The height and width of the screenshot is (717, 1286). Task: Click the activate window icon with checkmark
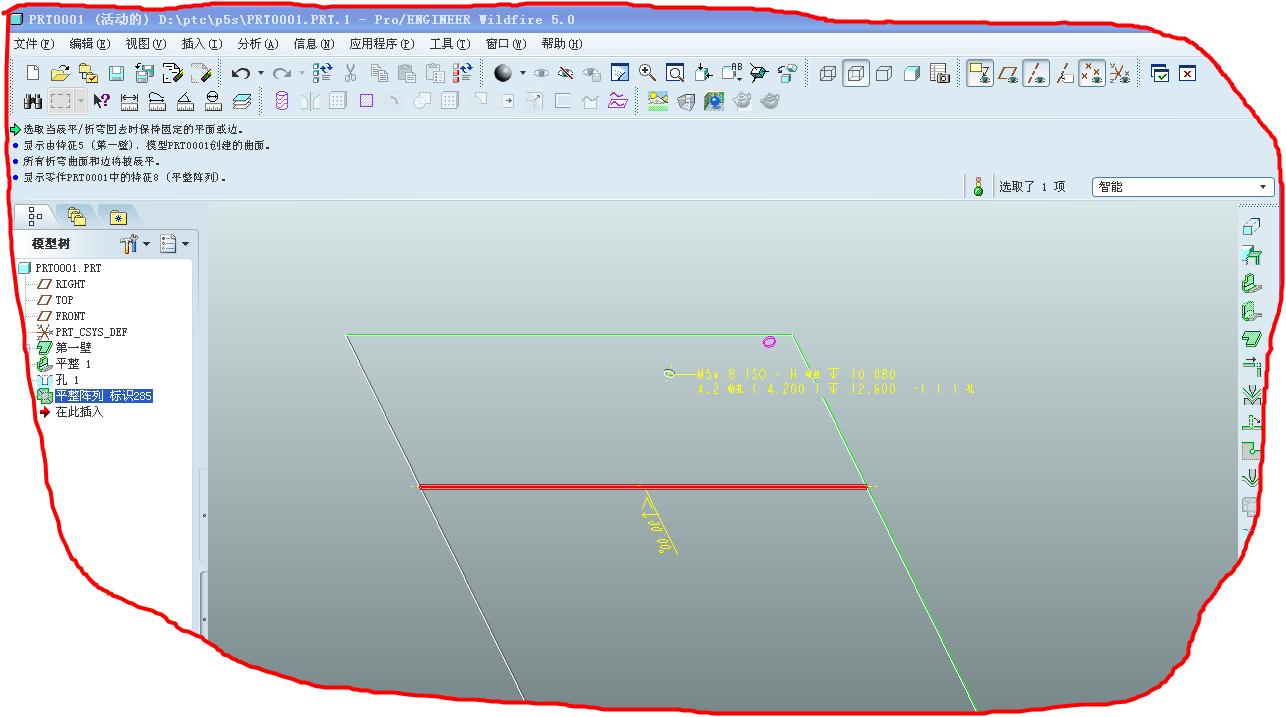point(1160,73)
